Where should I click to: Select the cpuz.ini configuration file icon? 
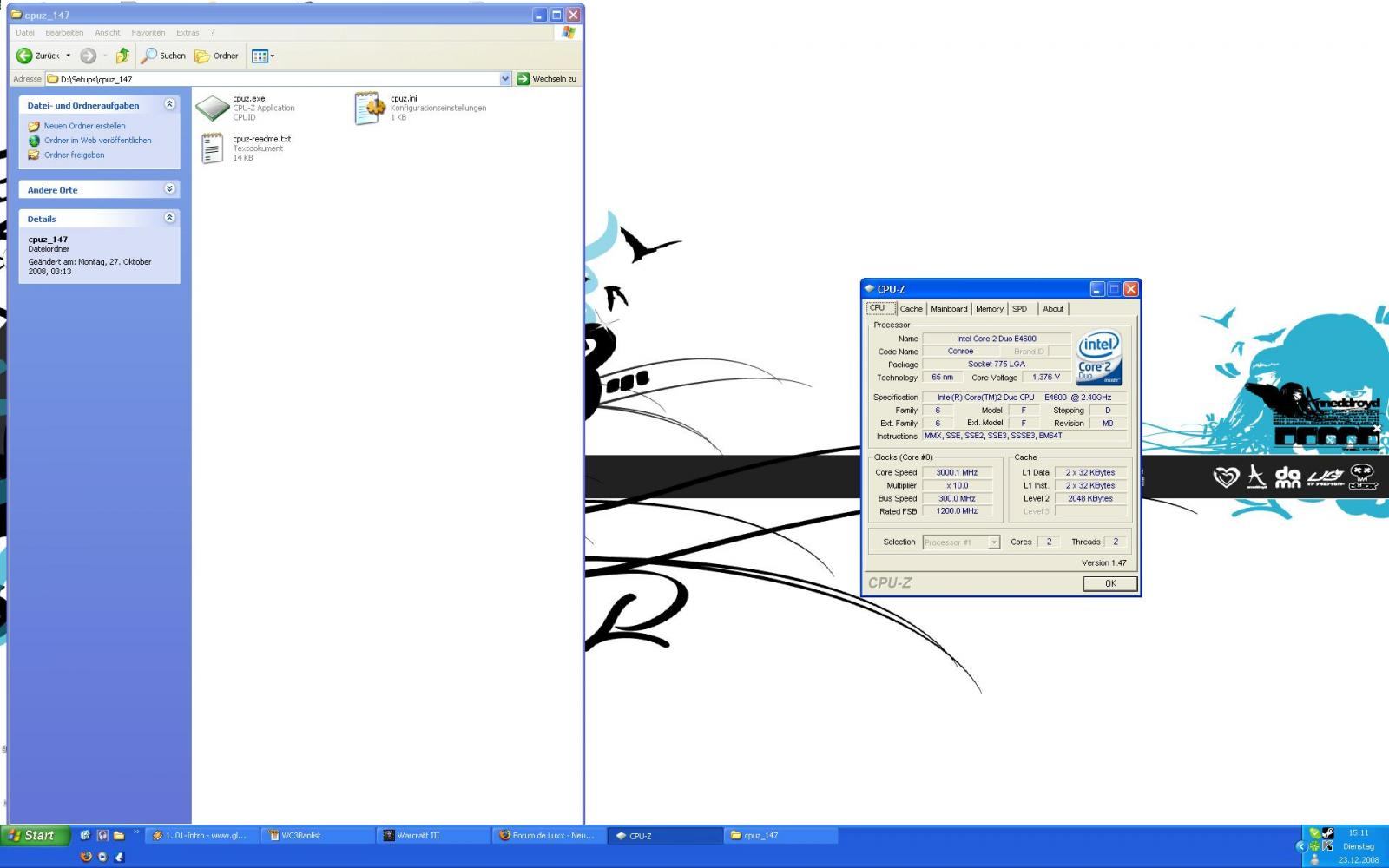(370, 108)
